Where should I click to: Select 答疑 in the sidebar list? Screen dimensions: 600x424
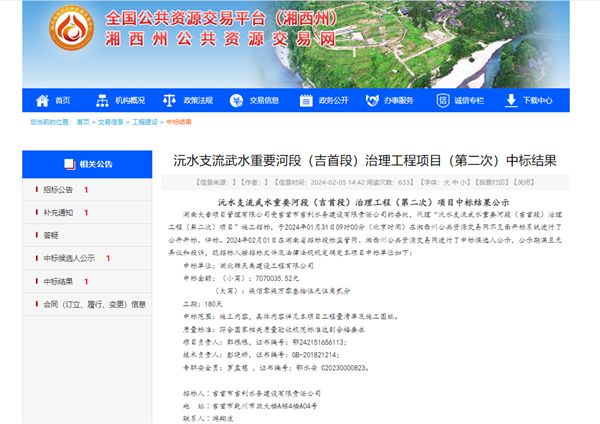coord(51,235)
